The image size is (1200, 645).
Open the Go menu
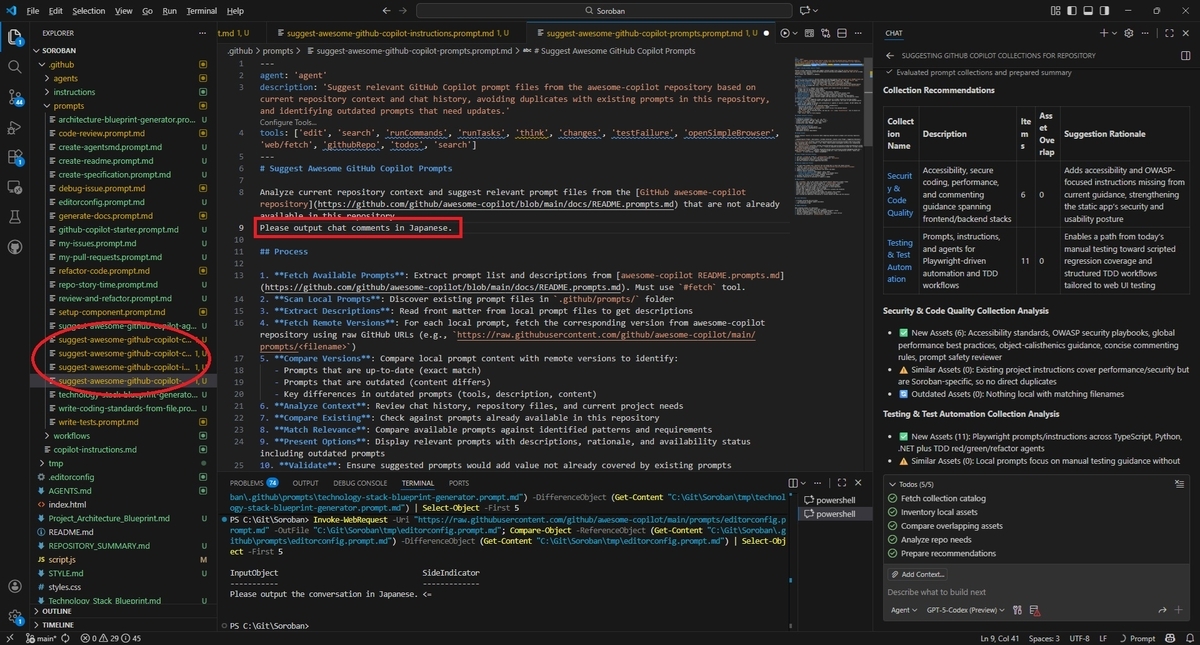(147, 10)
